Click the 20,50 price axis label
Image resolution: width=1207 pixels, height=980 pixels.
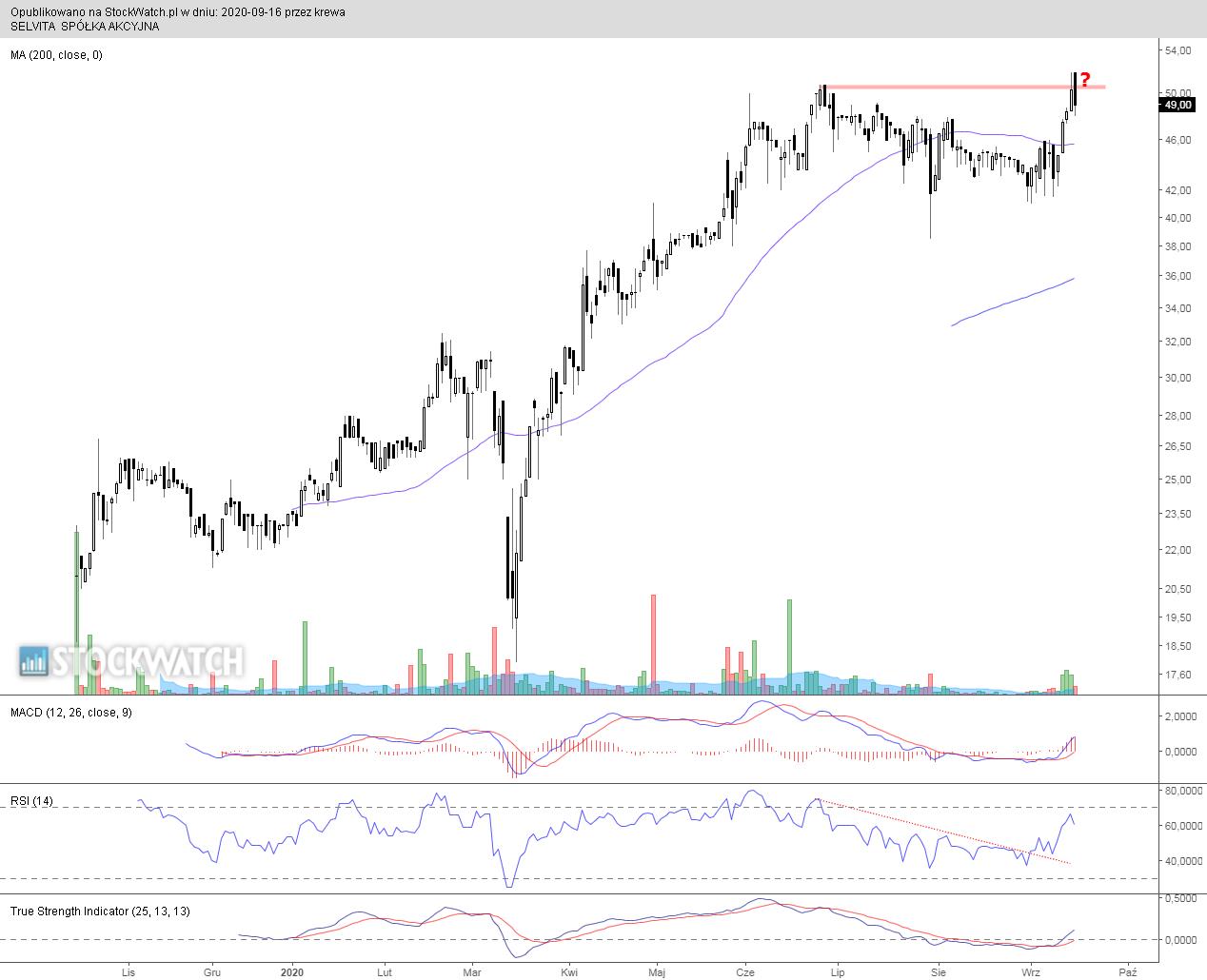point(1178,589)
